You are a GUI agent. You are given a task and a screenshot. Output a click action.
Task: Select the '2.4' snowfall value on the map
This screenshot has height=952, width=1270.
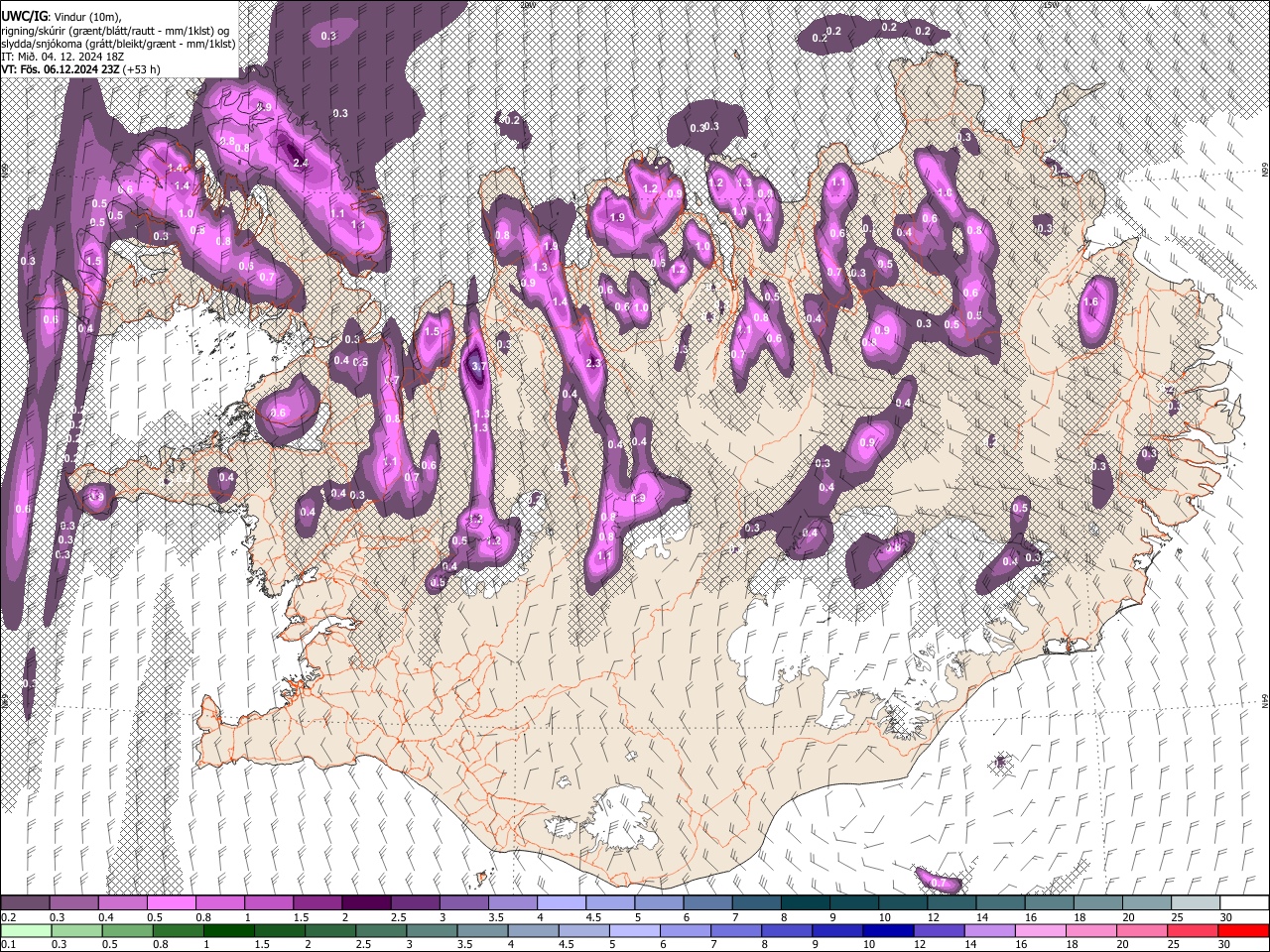pos(301,163)
